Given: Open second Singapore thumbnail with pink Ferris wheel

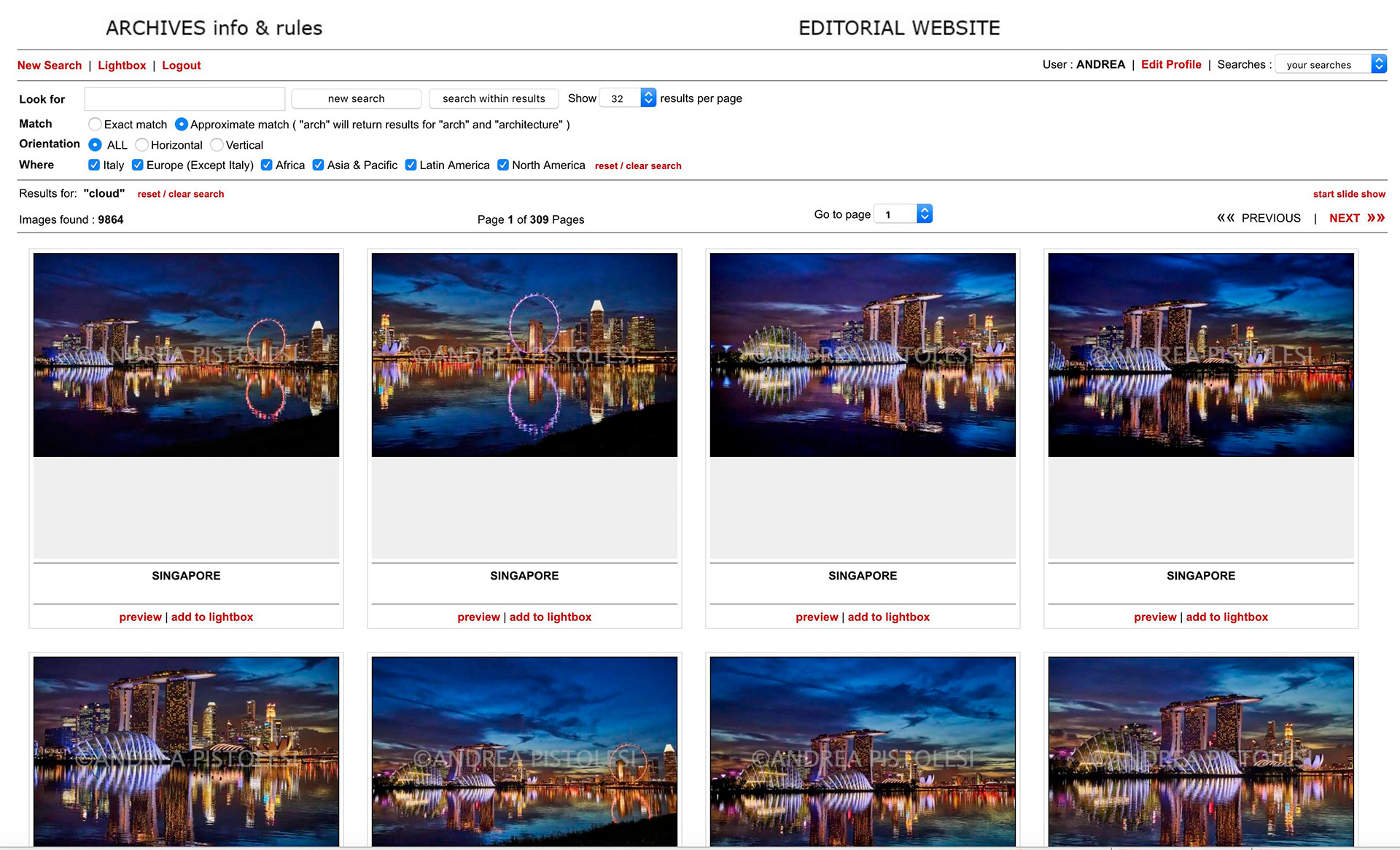Looking at the screenshot, I should (x=524, y=355).
